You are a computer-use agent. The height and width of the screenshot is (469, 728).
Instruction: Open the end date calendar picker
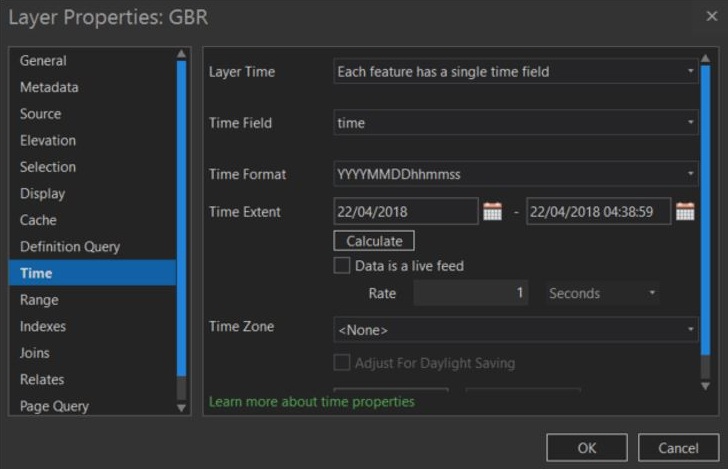(685, 211)
